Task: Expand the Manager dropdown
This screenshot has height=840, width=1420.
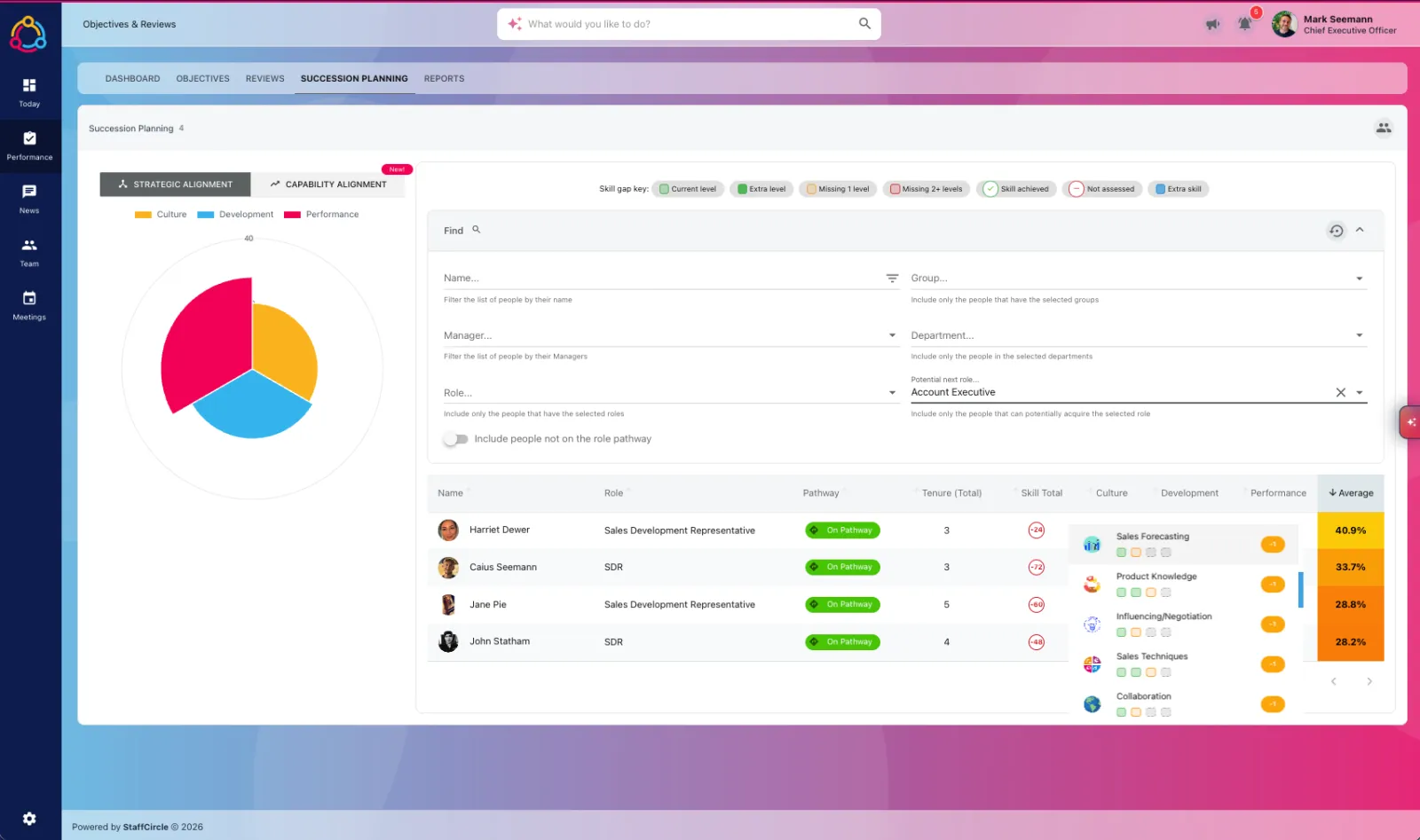Action: (x=892, y=335)
